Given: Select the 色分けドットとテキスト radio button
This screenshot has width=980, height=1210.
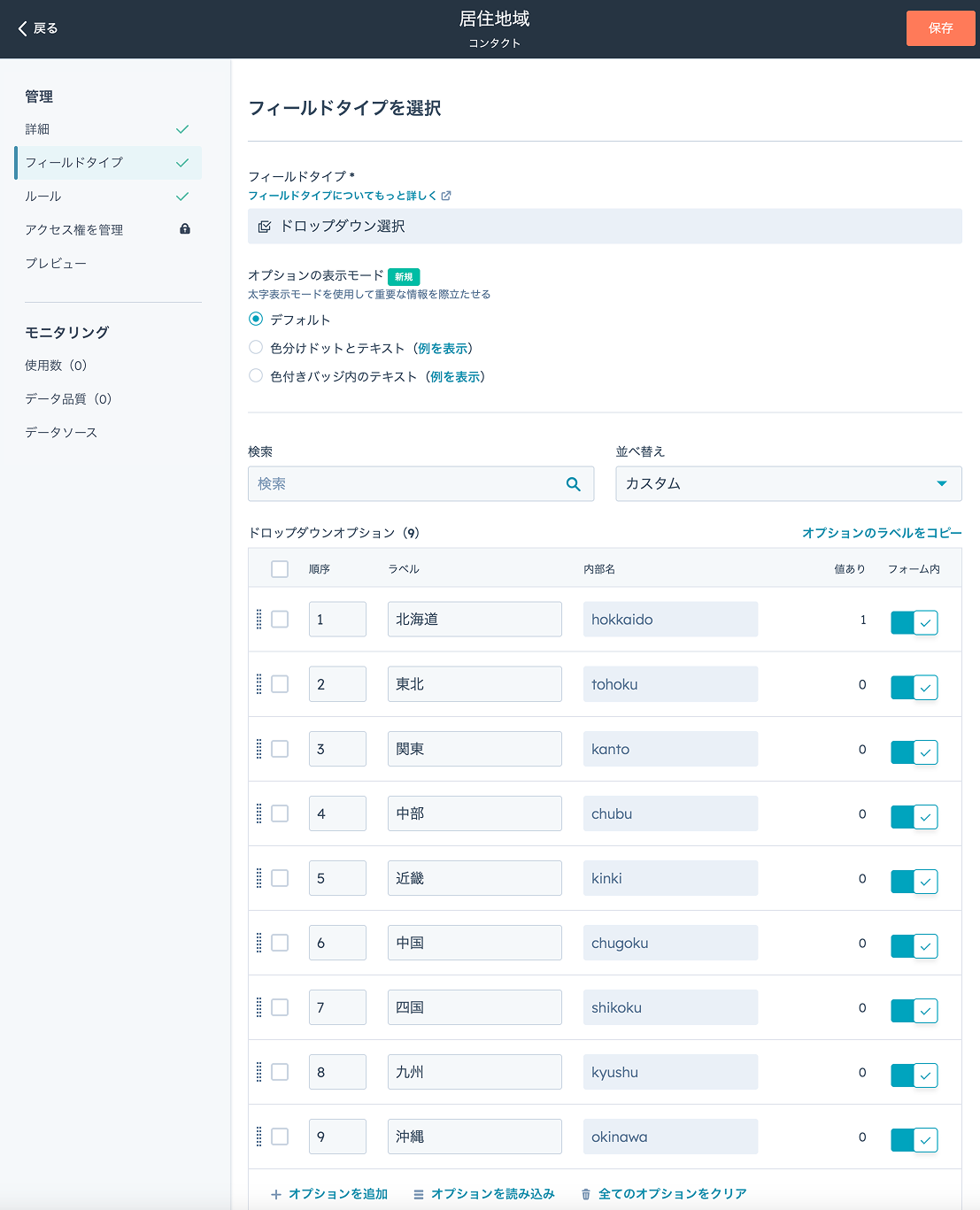Looking at the screenshot, I should [x=256, y=348].
